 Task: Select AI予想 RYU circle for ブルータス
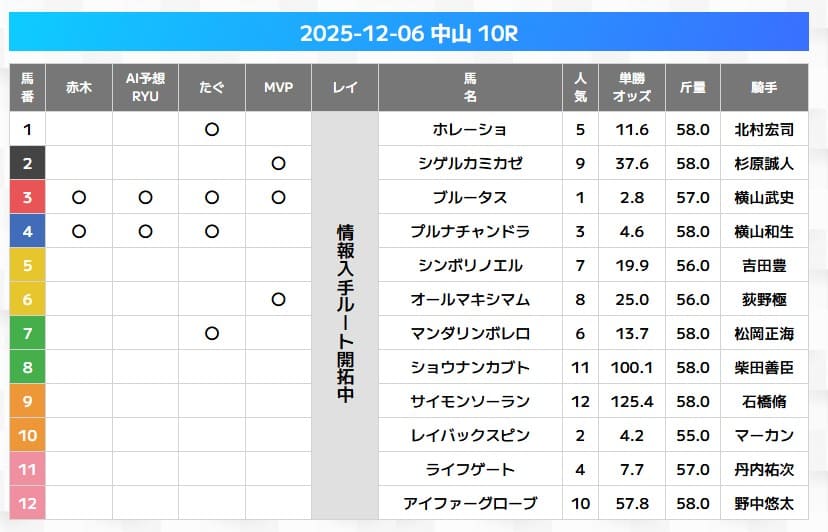[145, 197]
